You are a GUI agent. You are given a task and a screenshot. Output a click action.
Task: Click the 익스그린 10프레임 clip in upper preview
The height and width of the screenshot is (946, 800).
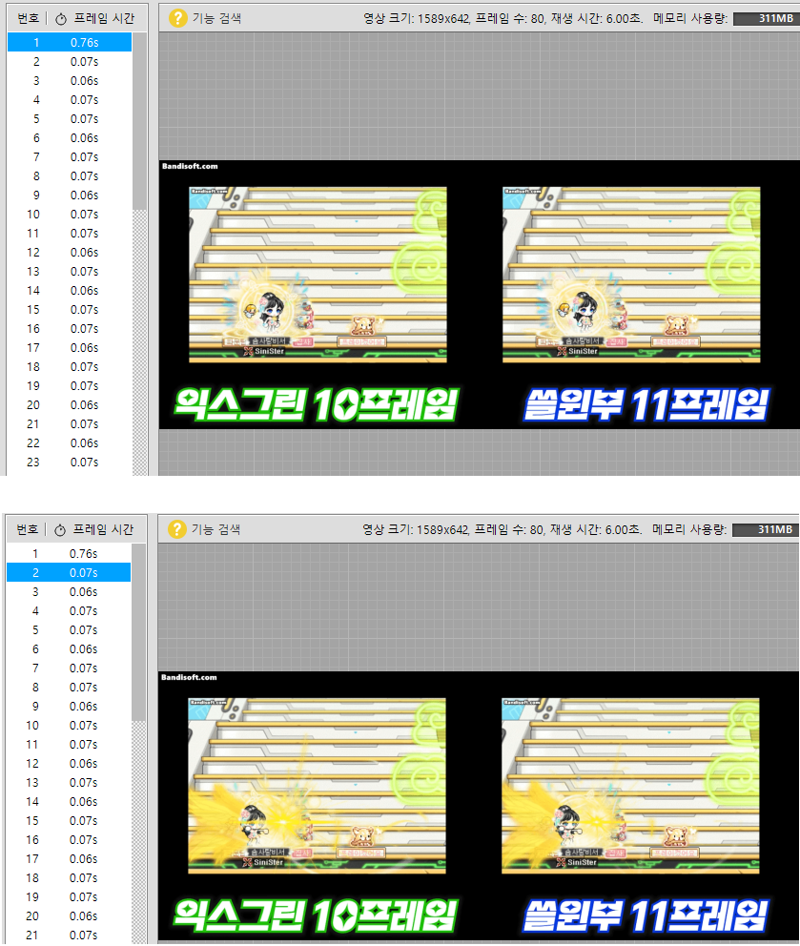318,275
